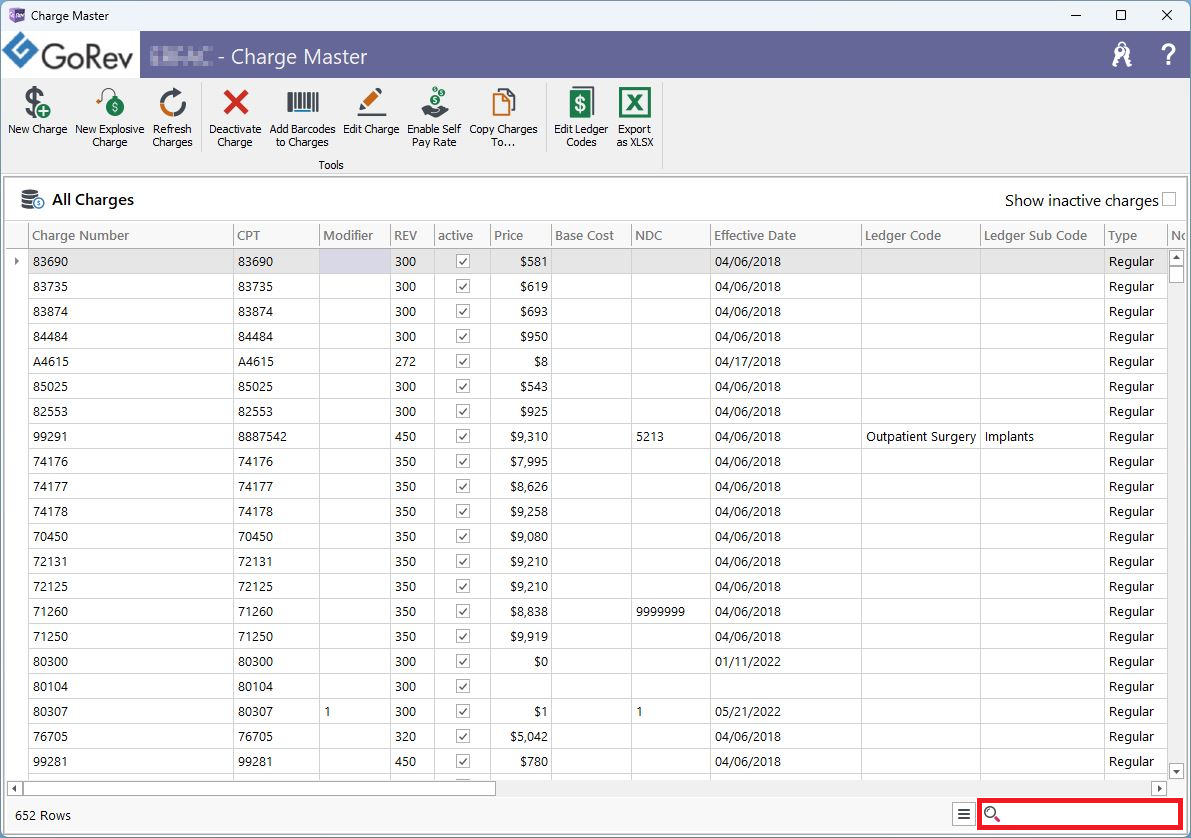Toggle active checkbox for charge 83690

[x=463, y=261]
